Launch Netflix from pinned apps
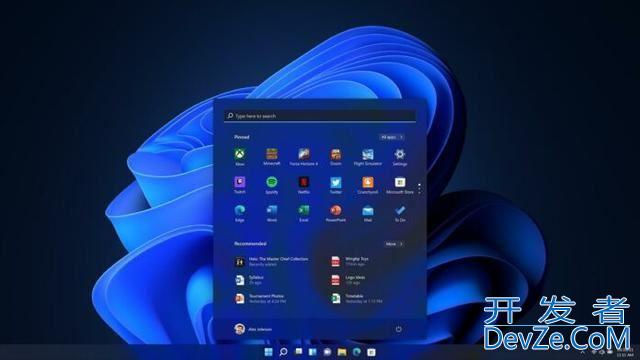The image size is (640, 360). [304, 185]
